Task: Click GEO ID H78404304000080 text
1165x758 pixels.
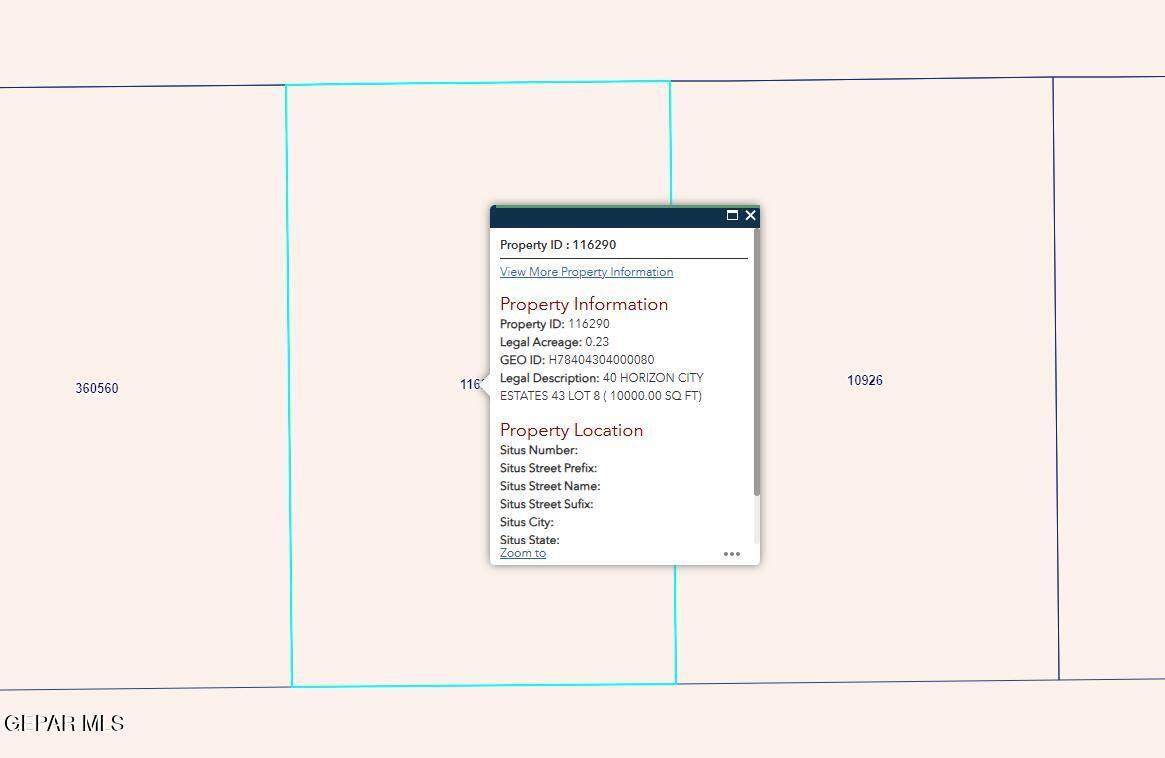Action: [x=577, y=360]
